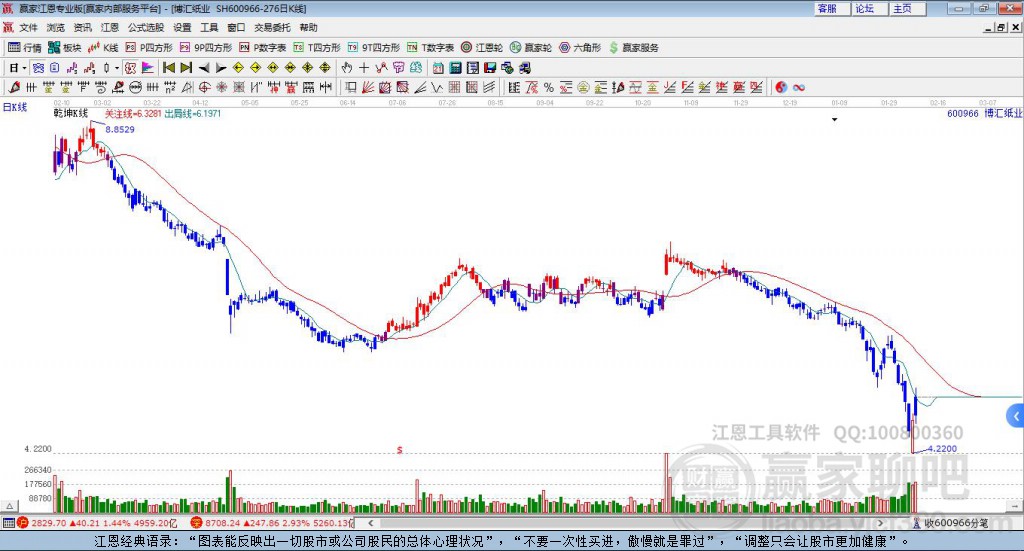This screenshot has height=551, width=1024.
Task: Click 出局线=6.1971 value
Action: pyautogui.click(x=193, y=114)
